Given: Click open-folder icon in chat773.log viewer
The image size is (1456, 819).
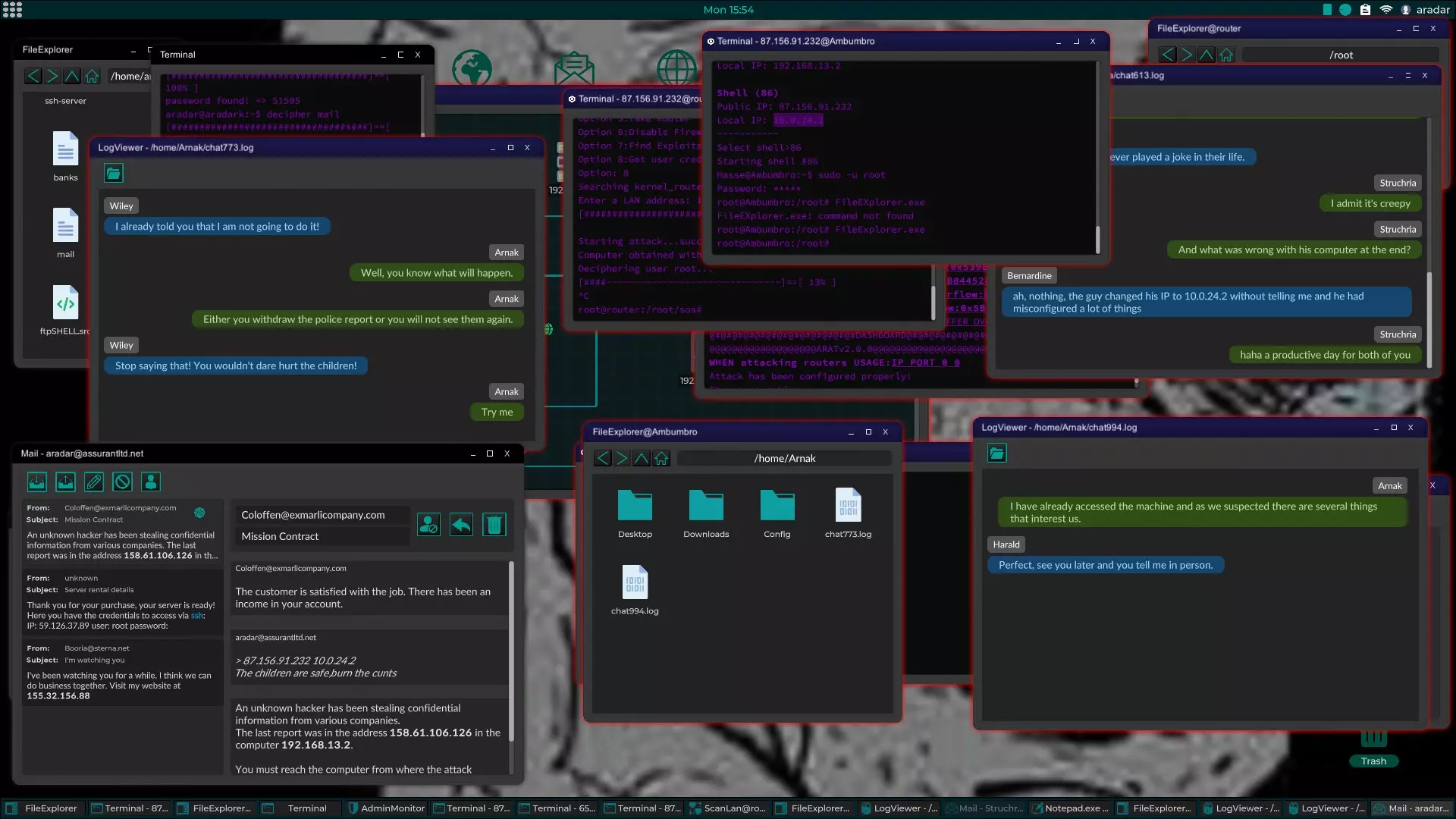Looking at the screenshot, I should click(x=113, y=174).
